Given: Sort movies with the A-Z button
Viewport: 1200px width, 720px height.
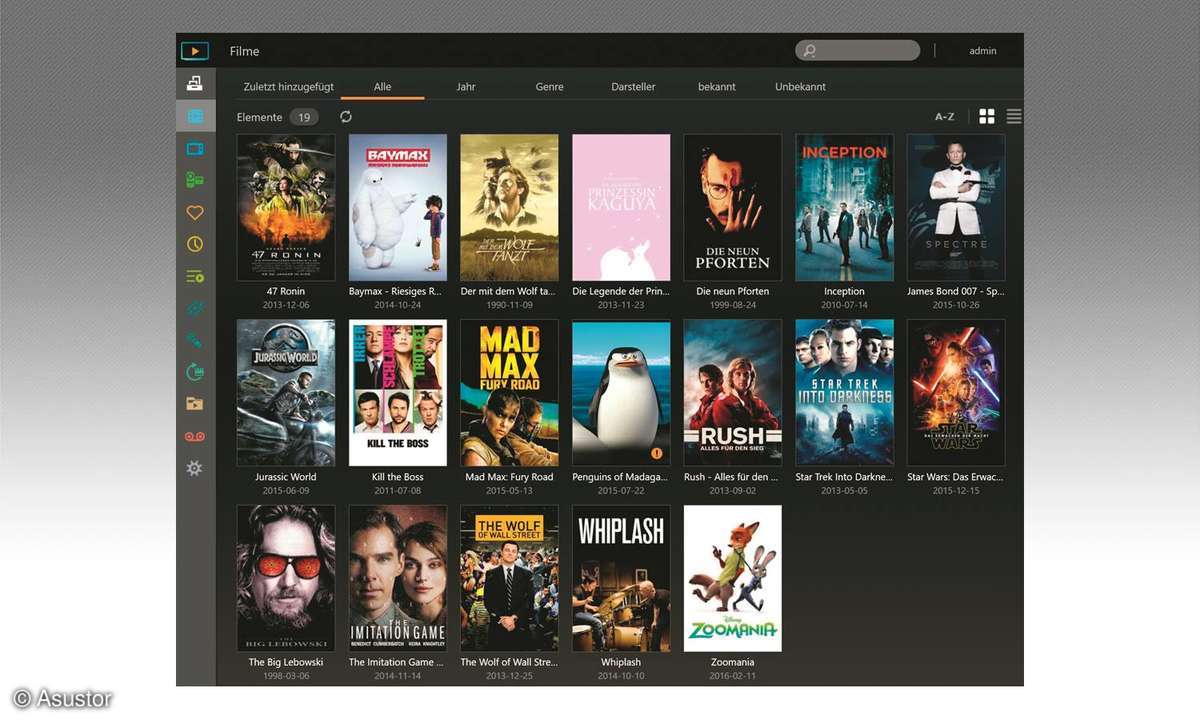Looking at the screenshot, I should (x=944, y=117).
